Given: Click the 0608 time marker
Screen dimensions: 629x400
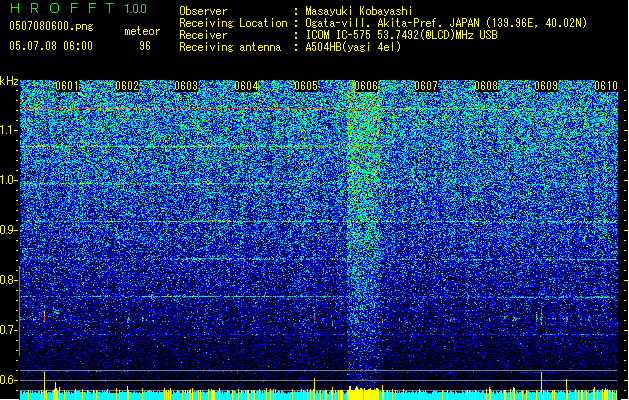Looking at the screenshot, I should [x=486, y=86].
